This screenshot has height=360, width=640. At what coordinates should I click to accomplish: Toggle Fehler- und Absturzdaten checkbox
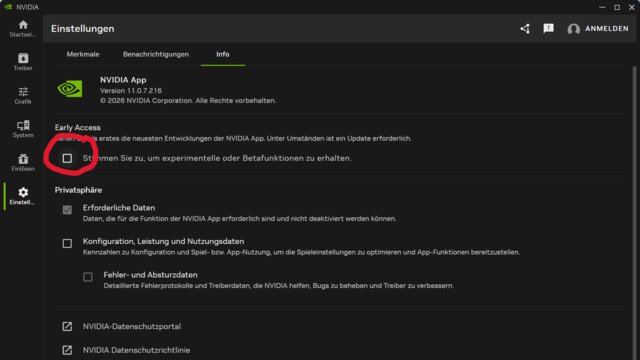coord(88,277)
